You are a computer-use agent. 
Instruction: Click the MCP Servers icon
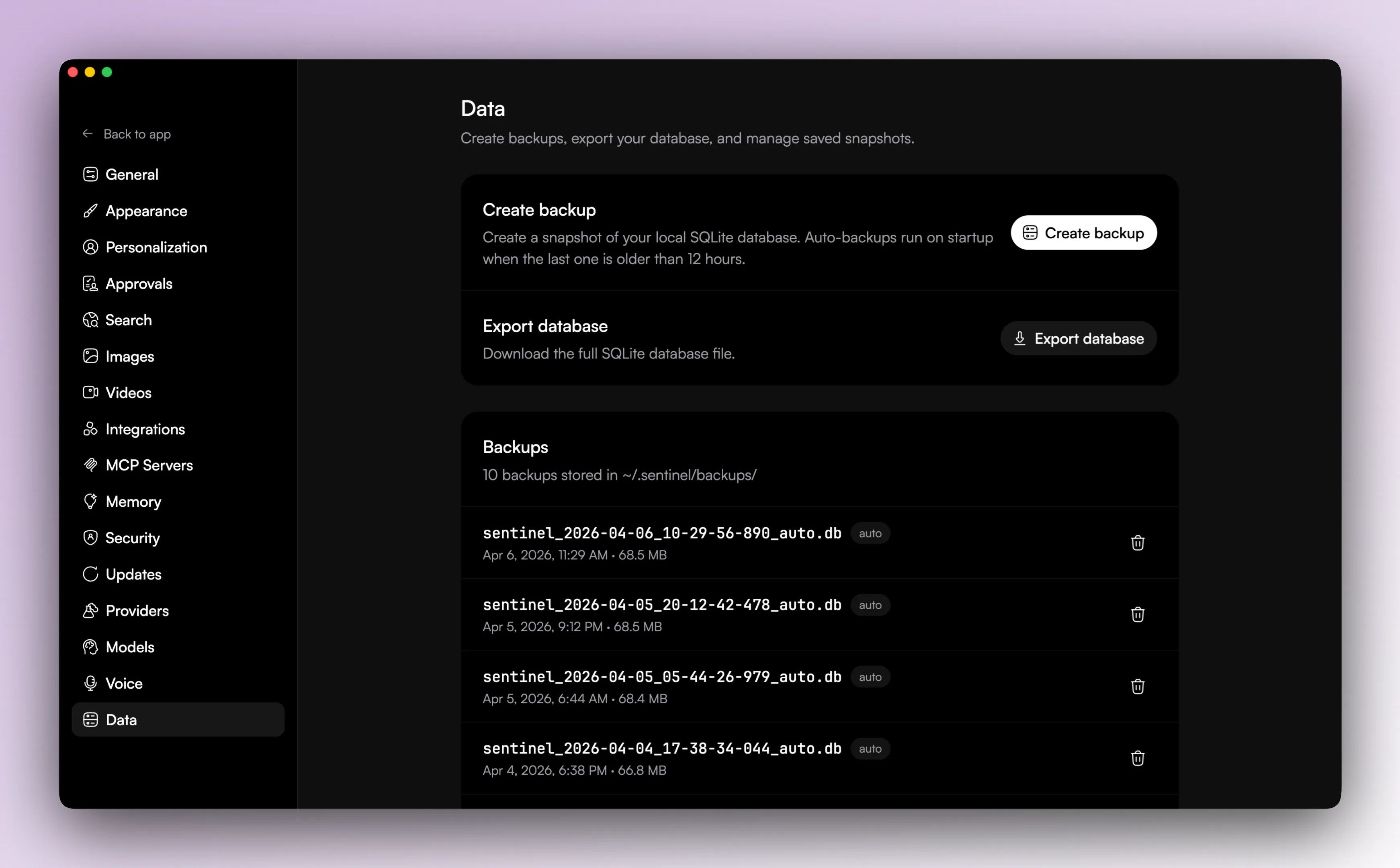coord(90,465)
